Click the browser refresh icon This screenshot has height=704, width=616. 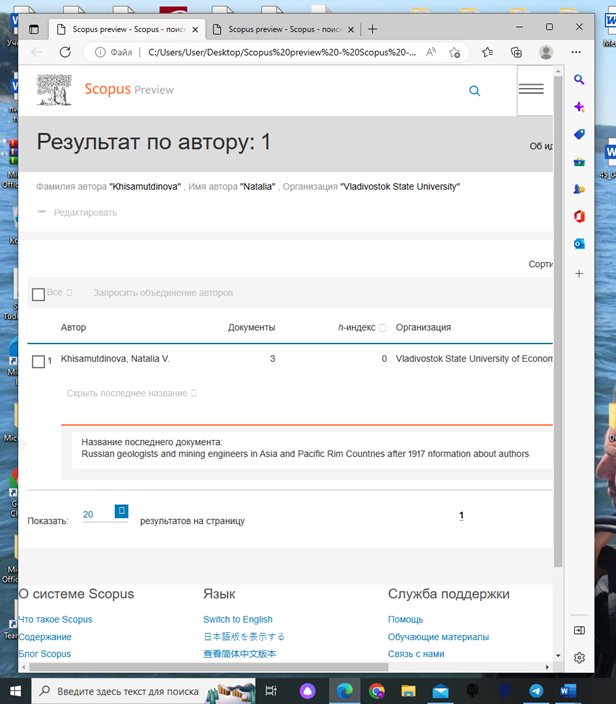[65, 52]
